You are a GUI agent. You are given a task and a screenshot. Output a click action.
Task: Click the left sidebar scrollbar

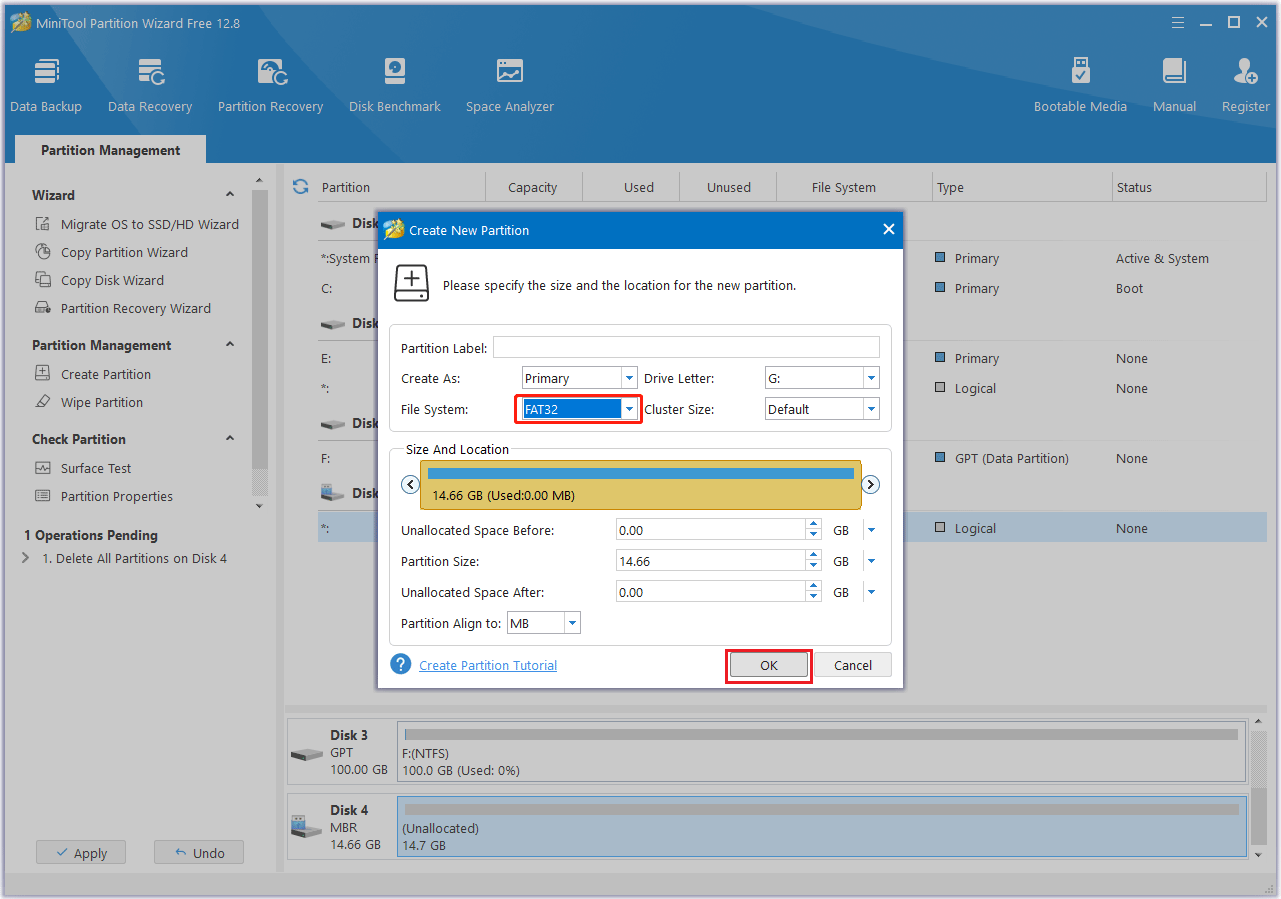click(x=260, y=330)
